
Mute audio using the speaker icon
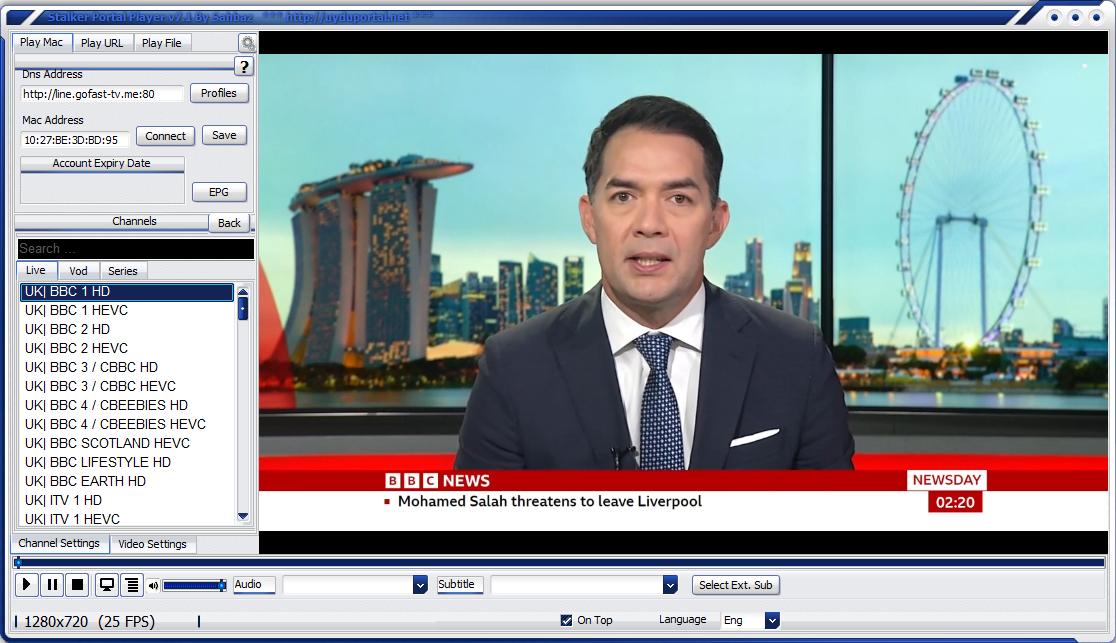[153, 586]
